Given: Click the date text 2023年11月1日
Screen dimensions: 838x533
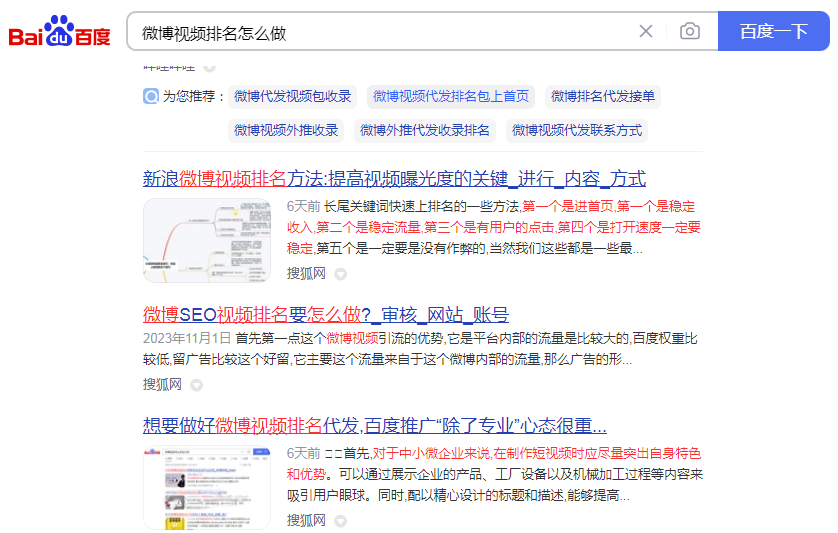Looking at the screenshot, I should [x=187, y=338].
